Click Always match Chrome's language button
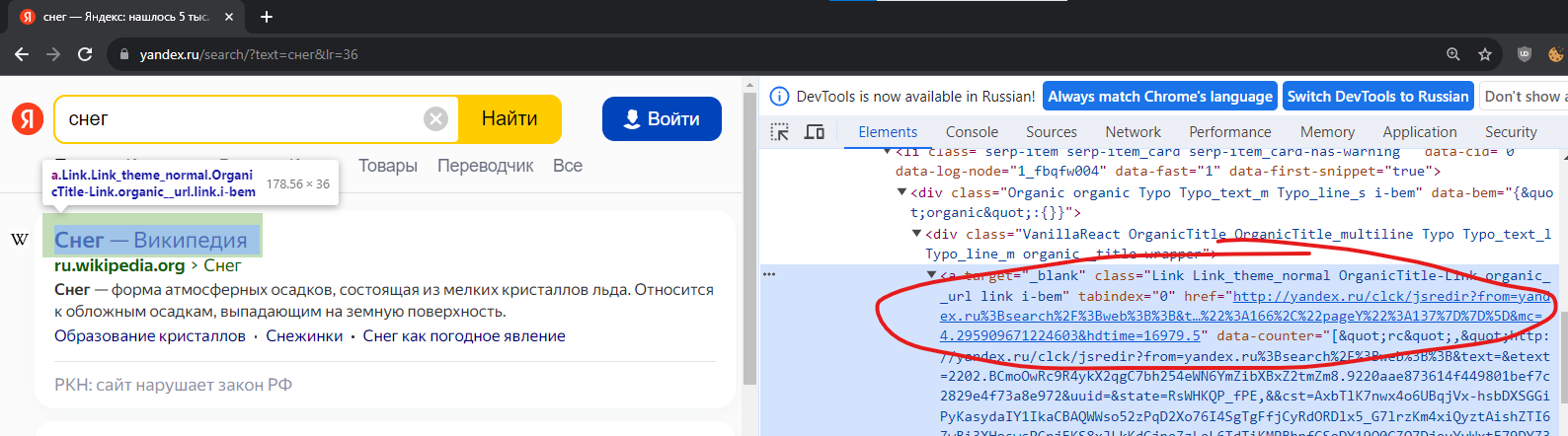 coord(1159,97)
